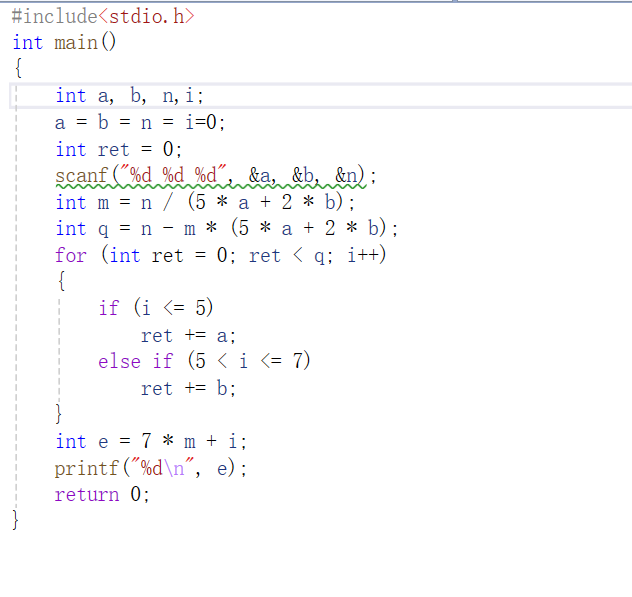Click the 'int ret = 0;' statement

click(x=118, y=149)
